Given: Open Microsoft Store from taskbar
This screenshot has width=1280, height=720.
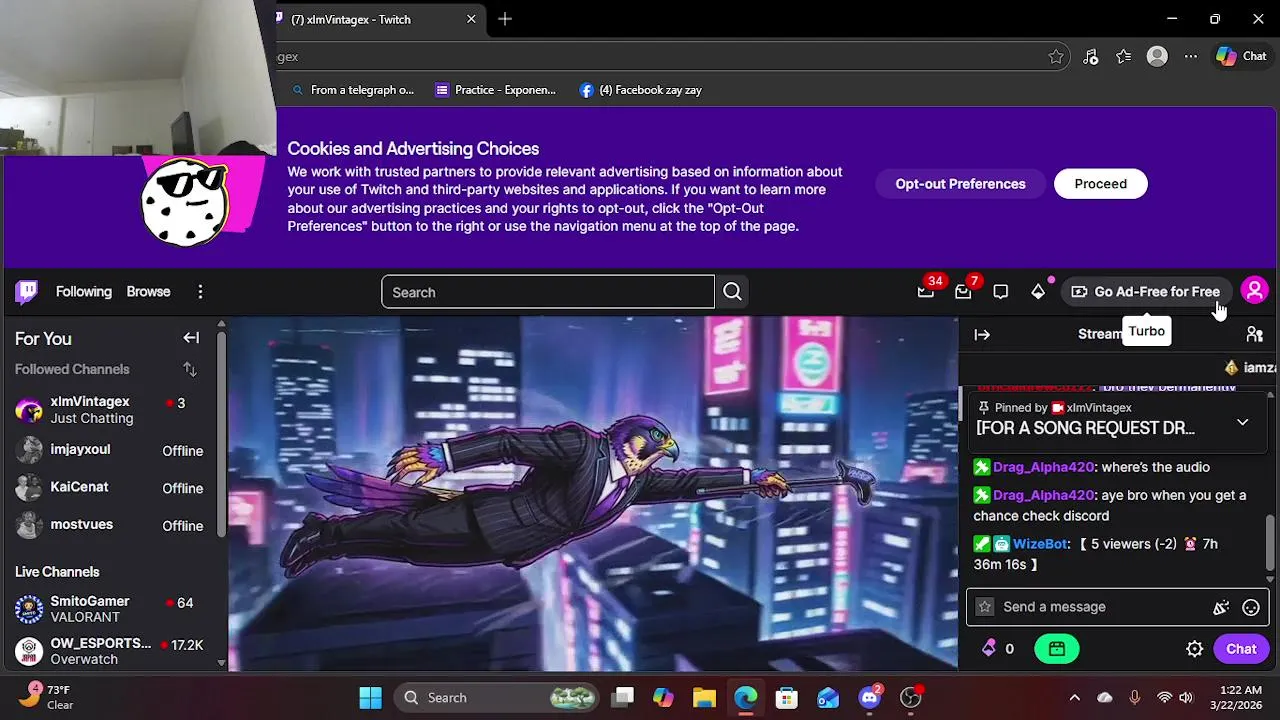Looking at the screenshot, I should click(x=786, y=698).
